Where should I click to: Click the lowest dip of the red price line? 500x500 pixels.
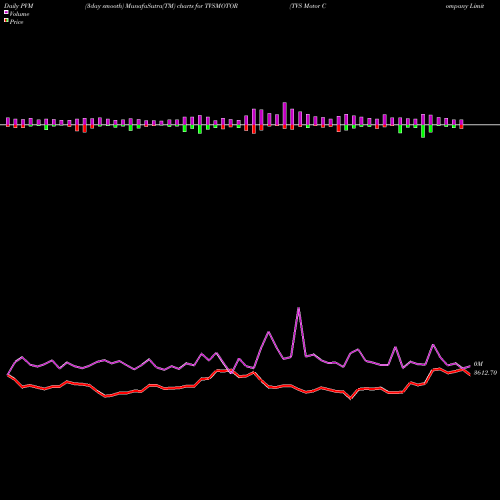coord(351,398)
